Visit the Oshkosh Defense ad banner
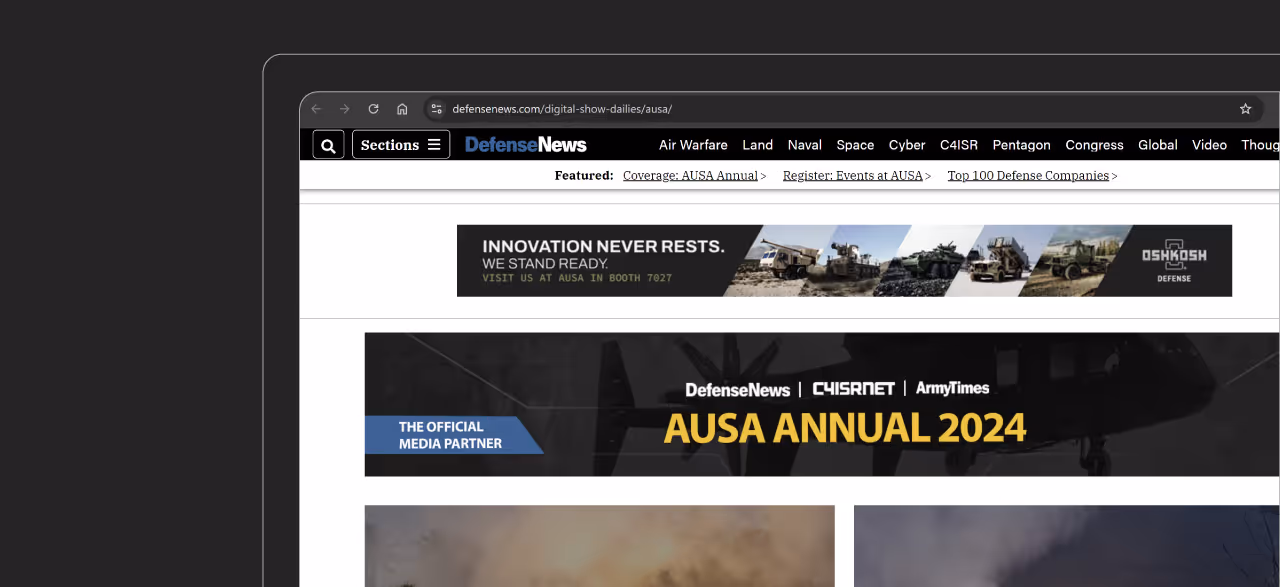 [x=844, y=260]
